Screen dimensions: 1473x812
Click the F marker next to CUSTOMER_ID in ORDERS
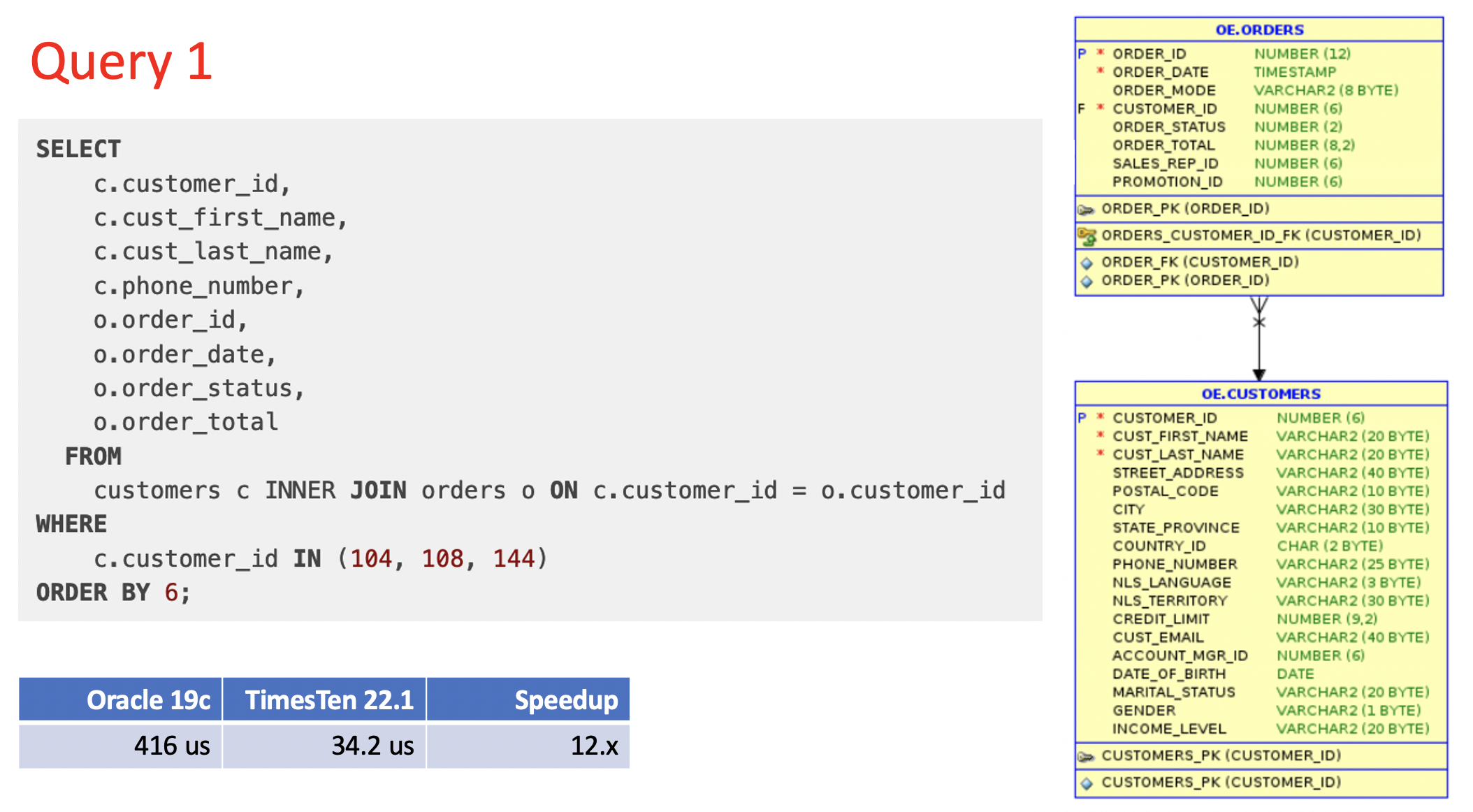1081,109
